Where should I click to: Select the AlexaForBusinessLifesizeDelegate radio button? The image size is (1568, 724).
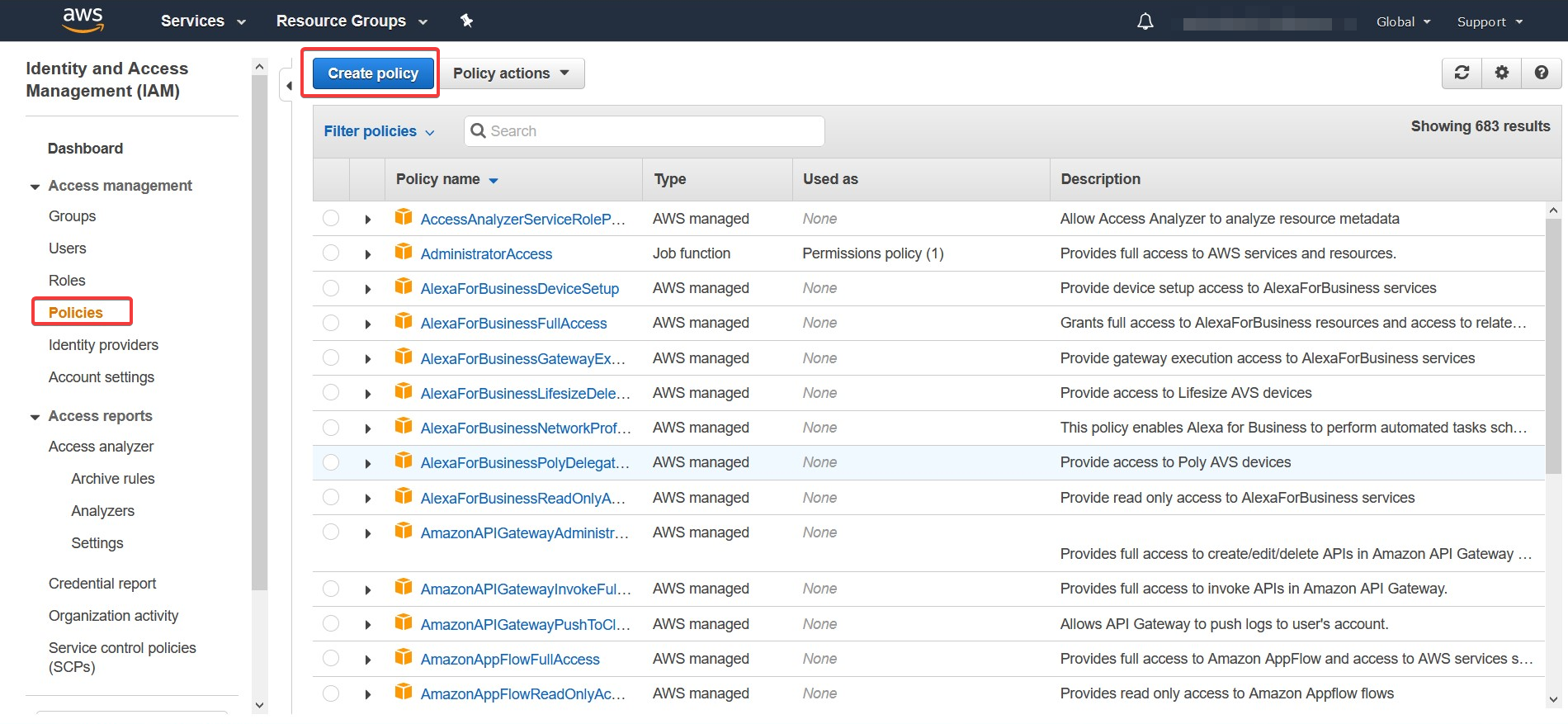(x=331, y=392)
